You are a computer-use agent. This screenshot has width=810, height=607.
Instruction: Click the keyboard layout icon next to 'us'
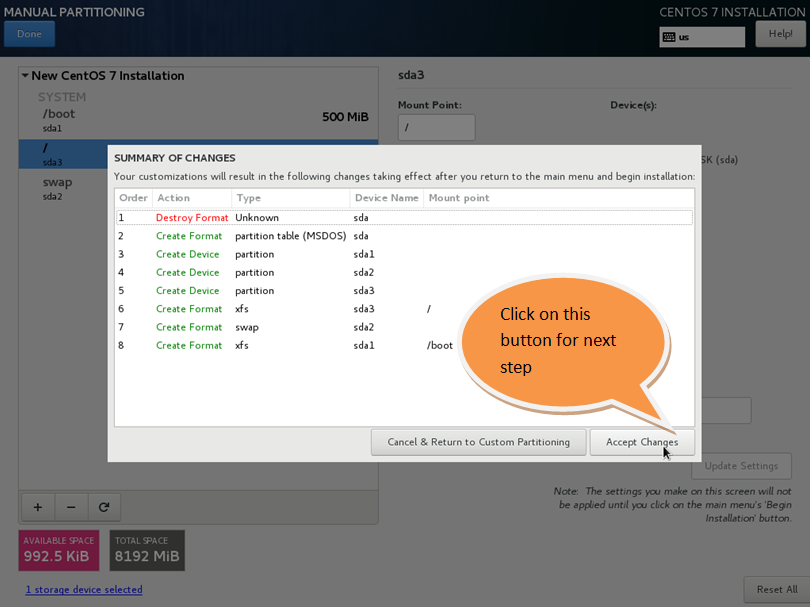[x=669, y=37]
